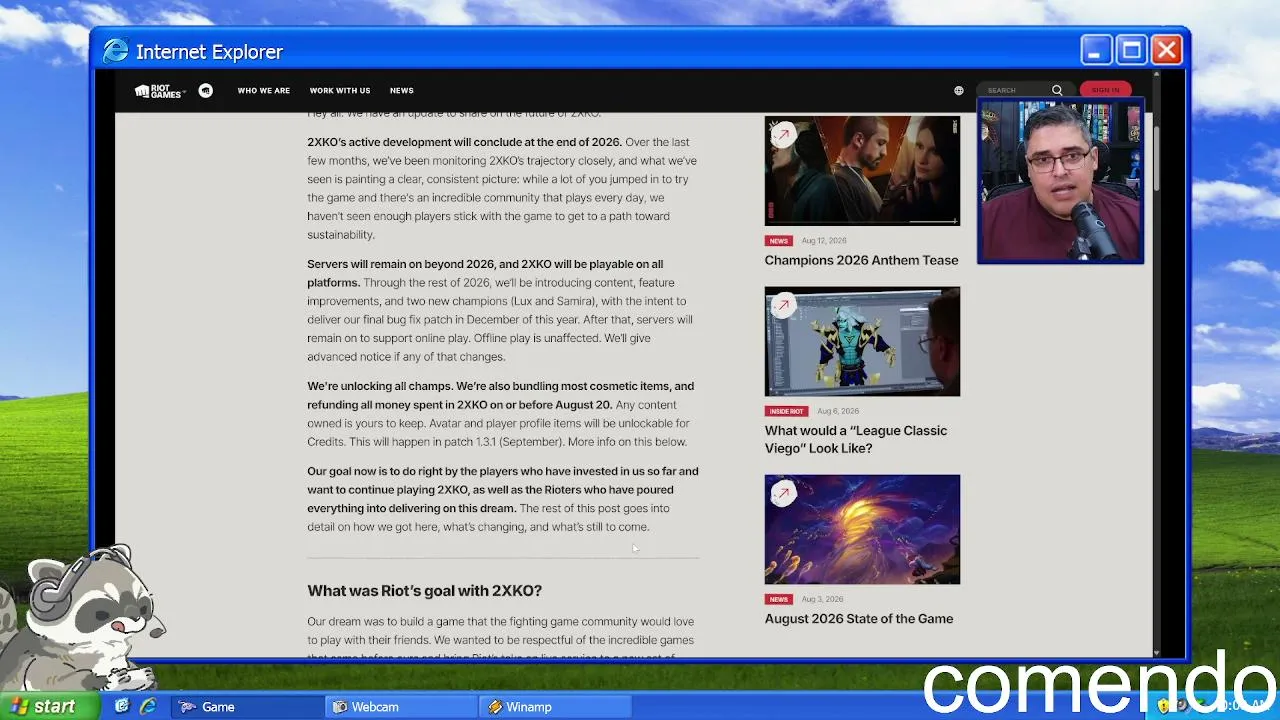Screen dimensions: 1280x720
Task: Click the INSIDE RIOT tag
Action: coord(786,411)
